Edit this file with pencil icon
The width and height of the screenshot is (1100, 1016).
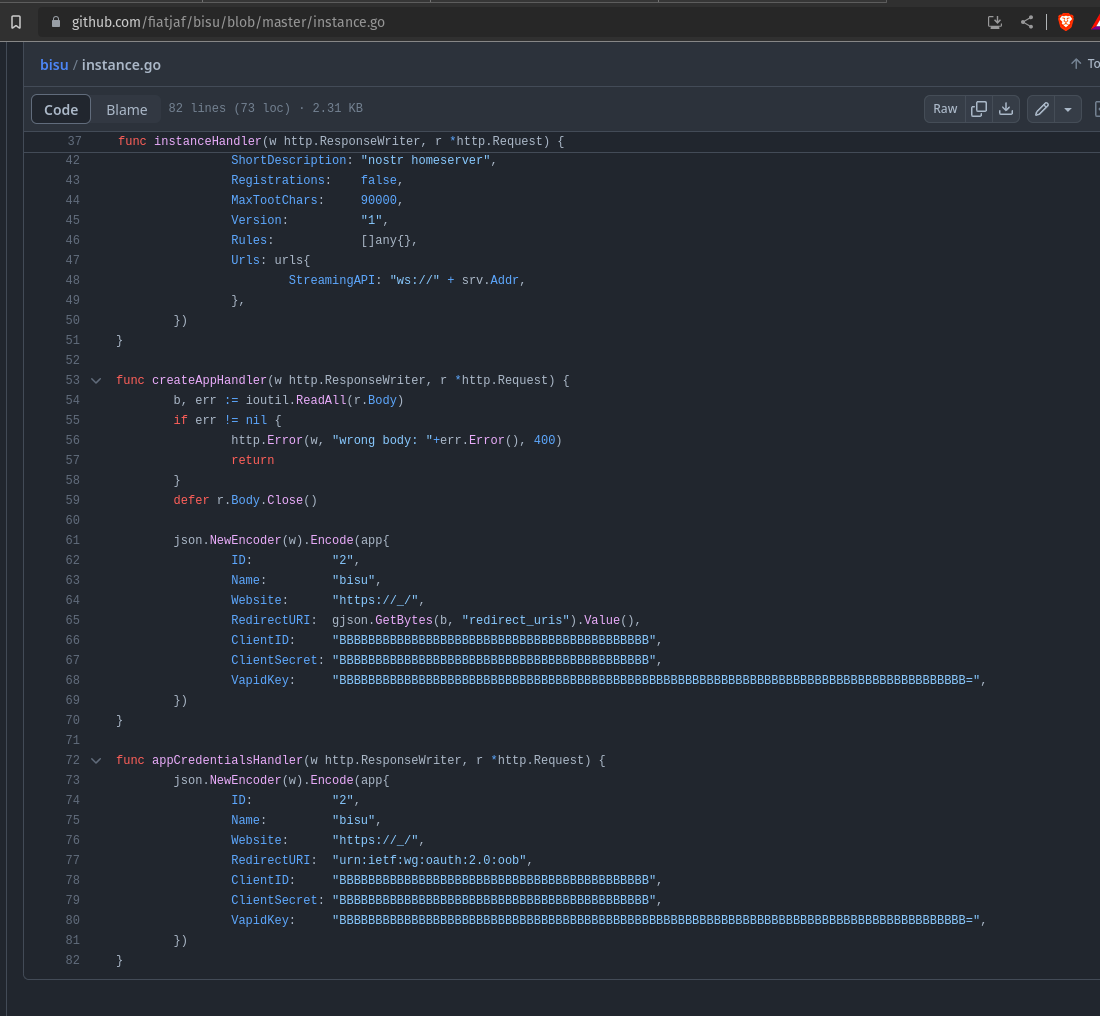pos(1042,109)
